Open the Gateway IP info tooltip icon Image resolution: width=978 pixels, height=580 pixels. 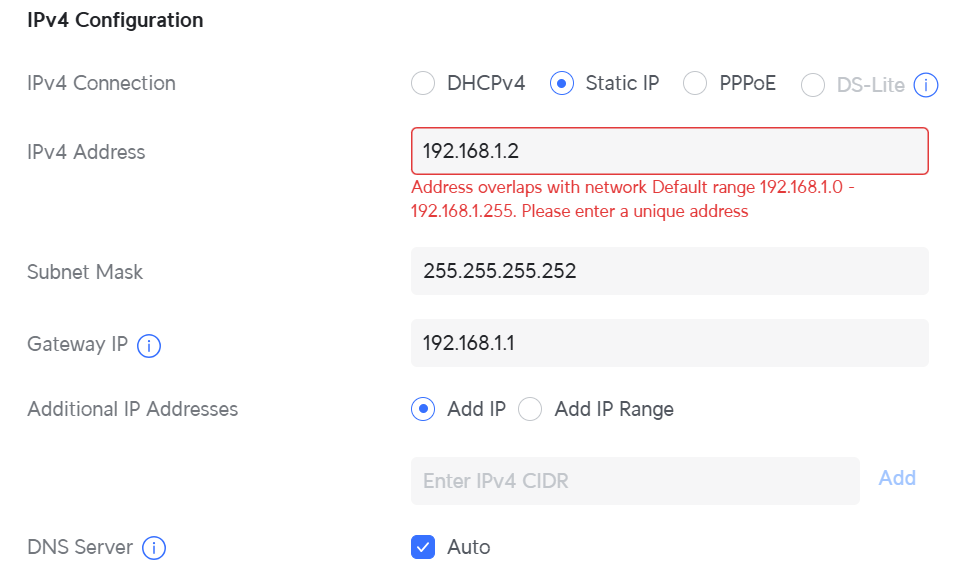149,346
